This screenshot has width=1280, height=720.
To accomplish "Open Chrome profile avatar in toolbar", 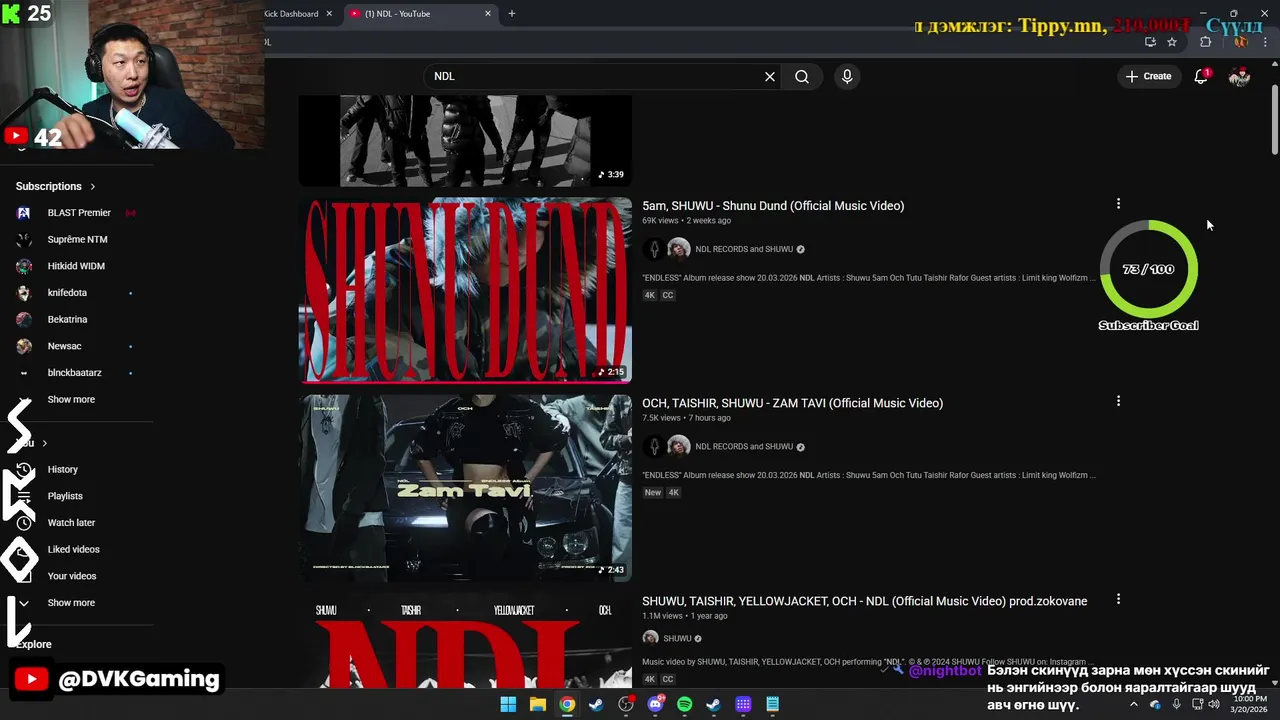I will pos(1240,42).
